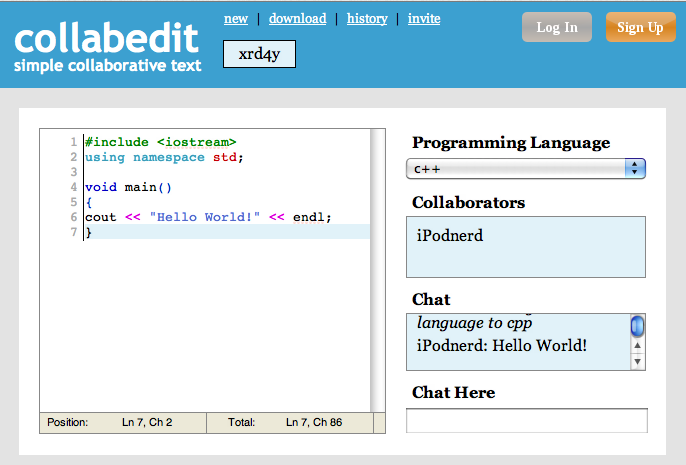Click the #include <iostream> code line
The image size is (686, 465).
161,142
